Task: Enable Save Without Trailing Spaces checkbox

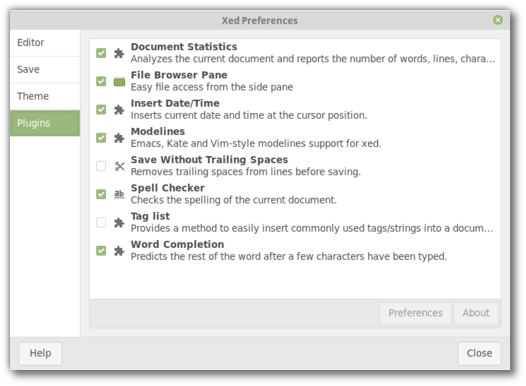Action: coord(101,166)
